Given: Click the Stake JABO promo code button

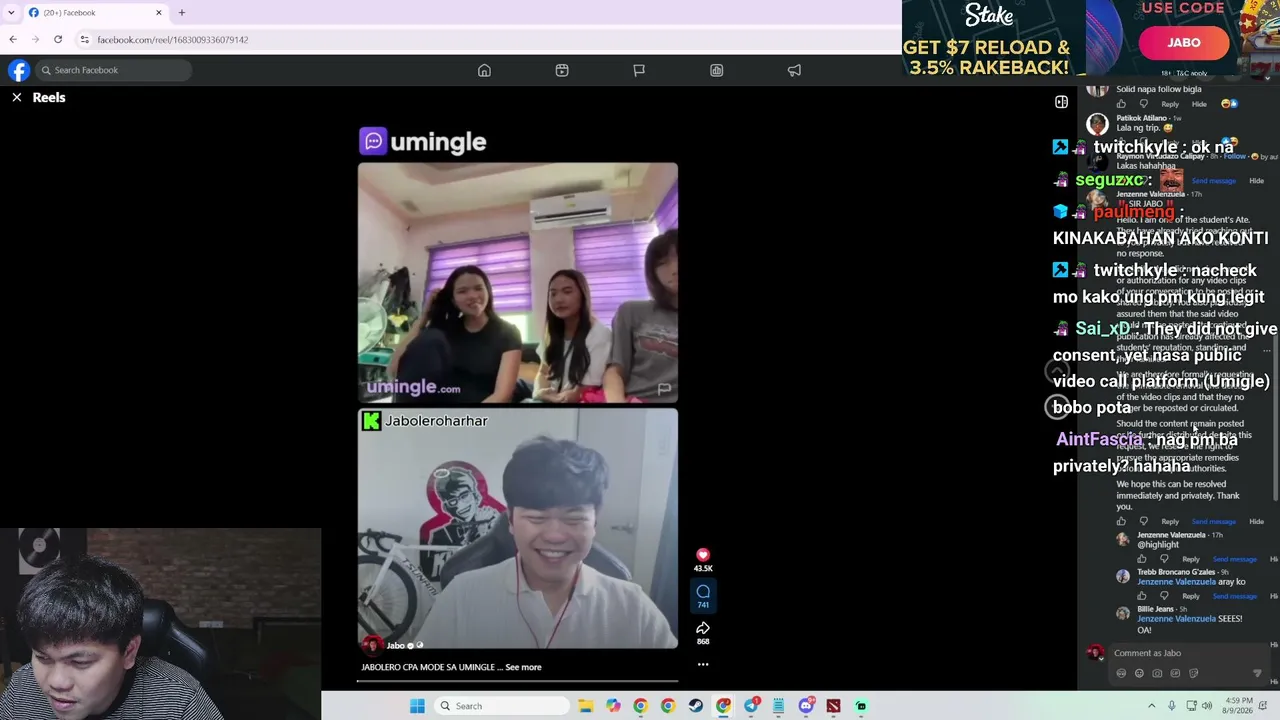Looking at the screenshot, I should [1184, 42].
